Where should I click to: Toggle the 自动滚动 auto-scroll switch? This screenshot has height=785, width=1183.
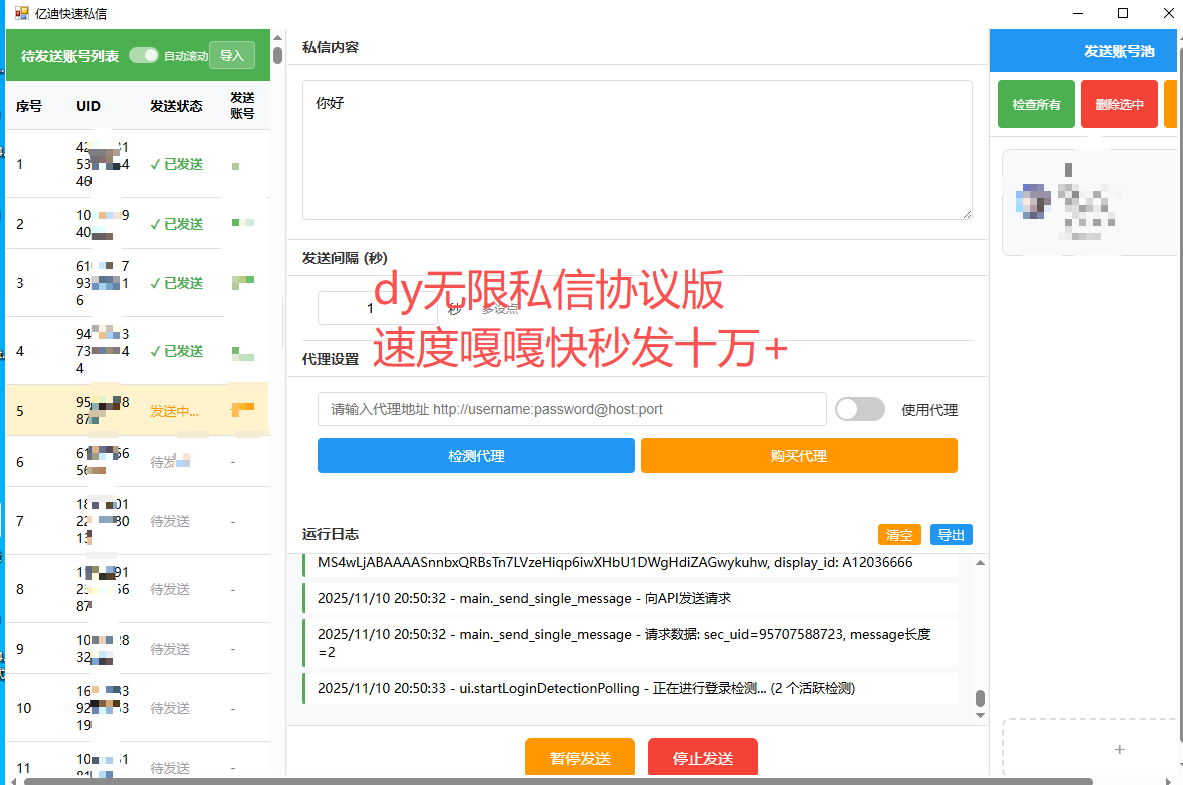point(144,56)
